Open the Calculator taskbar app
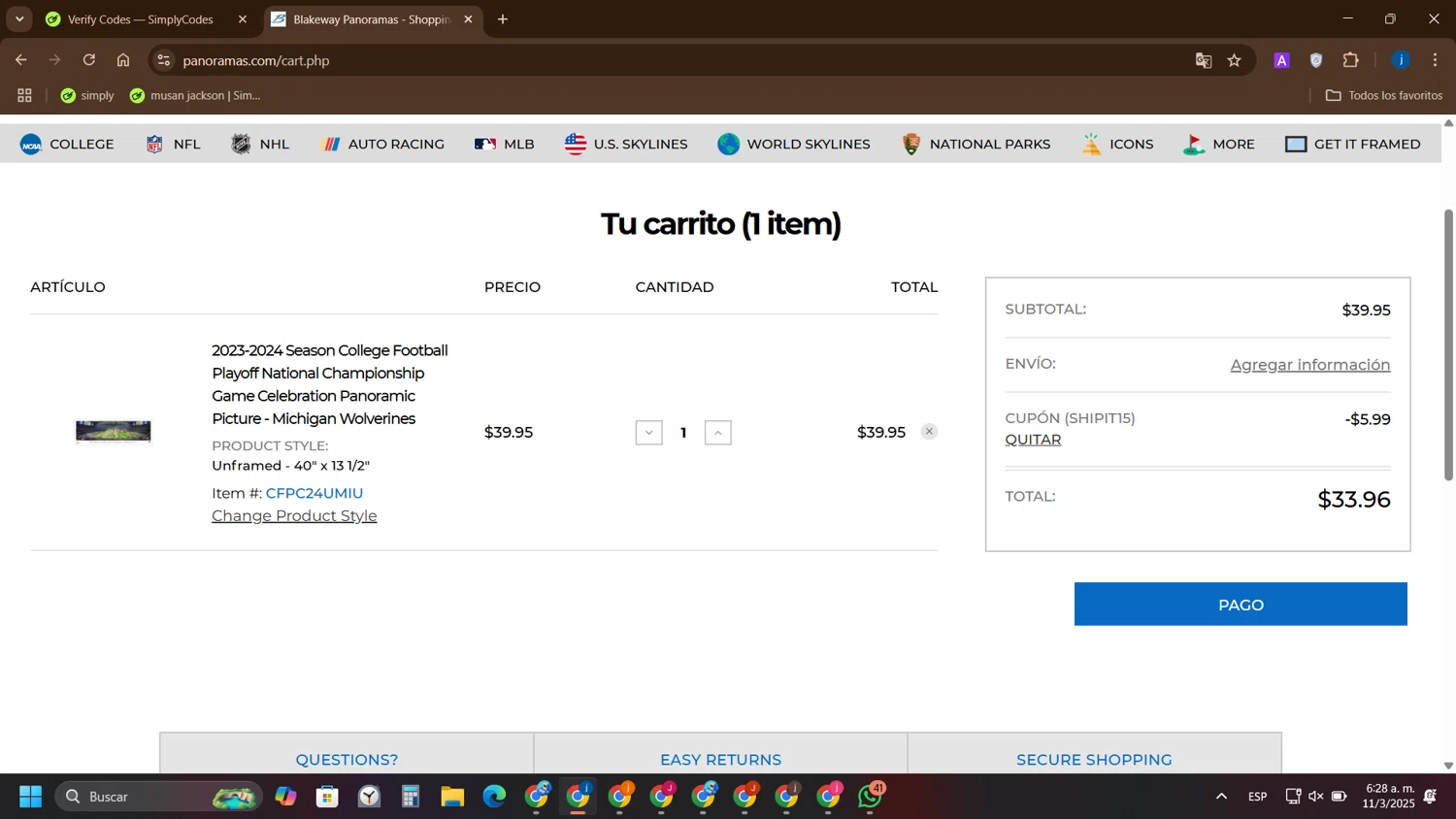 coord(411,797)
